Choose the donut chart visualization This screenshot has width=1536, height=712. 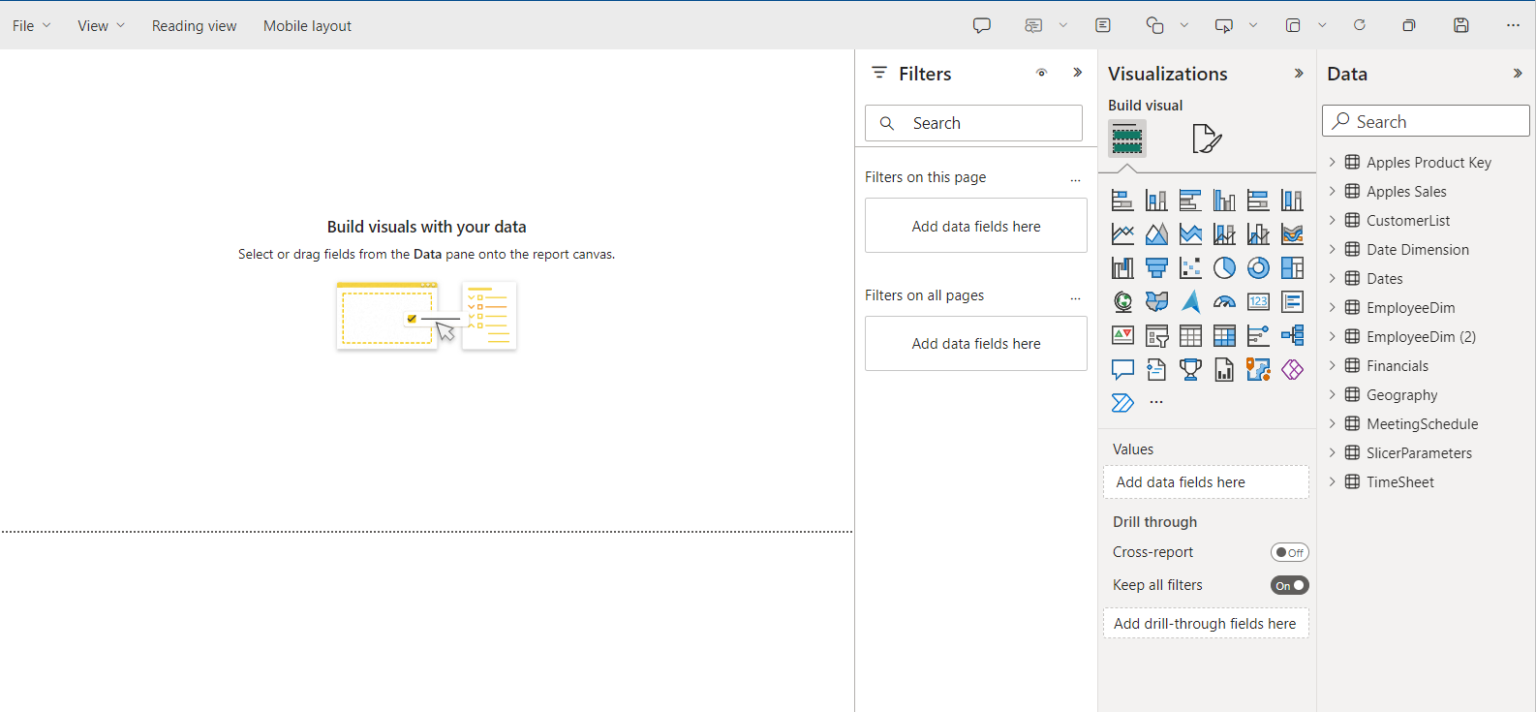tap(1258, 267)
